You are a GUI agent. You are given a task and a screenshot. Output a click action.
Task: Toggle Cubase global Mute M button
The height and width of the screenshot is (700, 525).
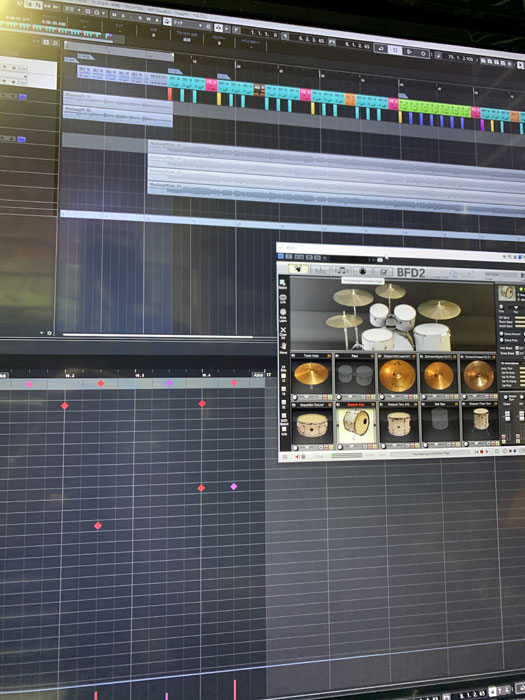click(112, 16)
